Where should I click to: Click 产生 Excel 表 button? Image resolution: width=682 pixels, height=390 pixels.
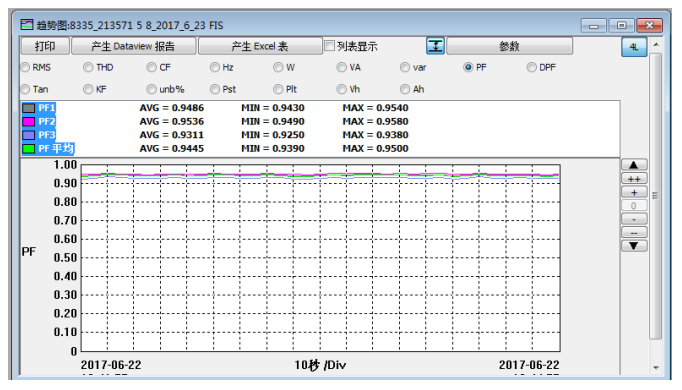pos(260,46)
